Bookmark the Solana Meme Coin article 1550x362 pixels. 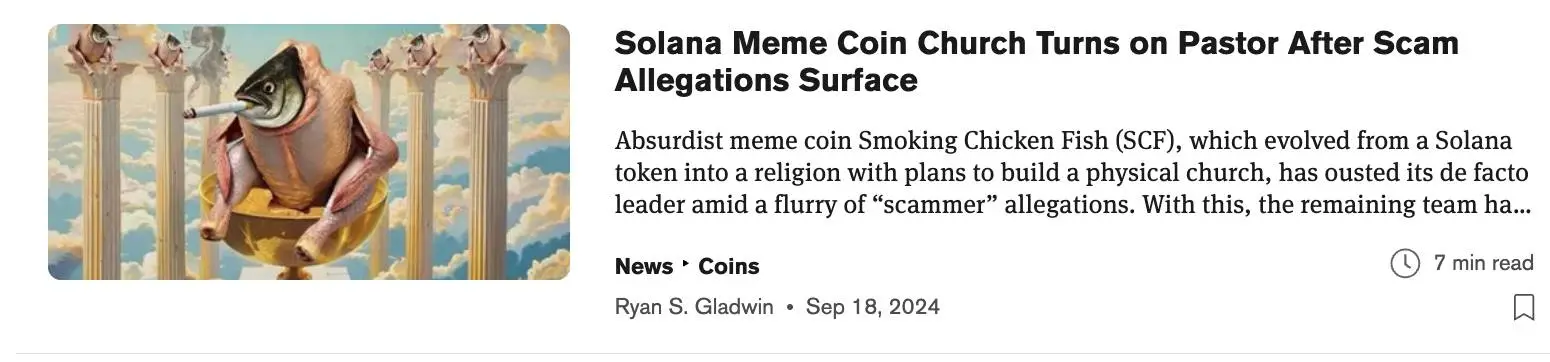point(1523,307)
